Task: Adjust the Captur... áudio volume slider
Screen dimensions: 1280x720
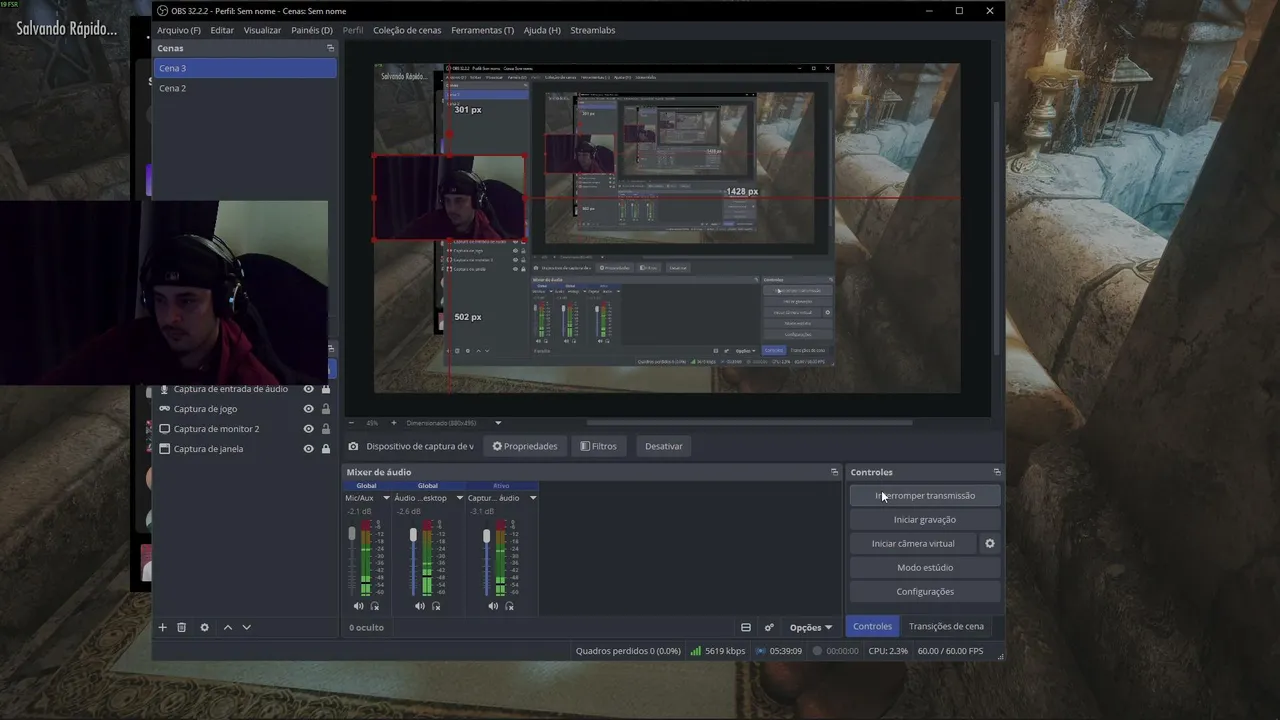Action: pyautogui.click(x=486, y=535)
